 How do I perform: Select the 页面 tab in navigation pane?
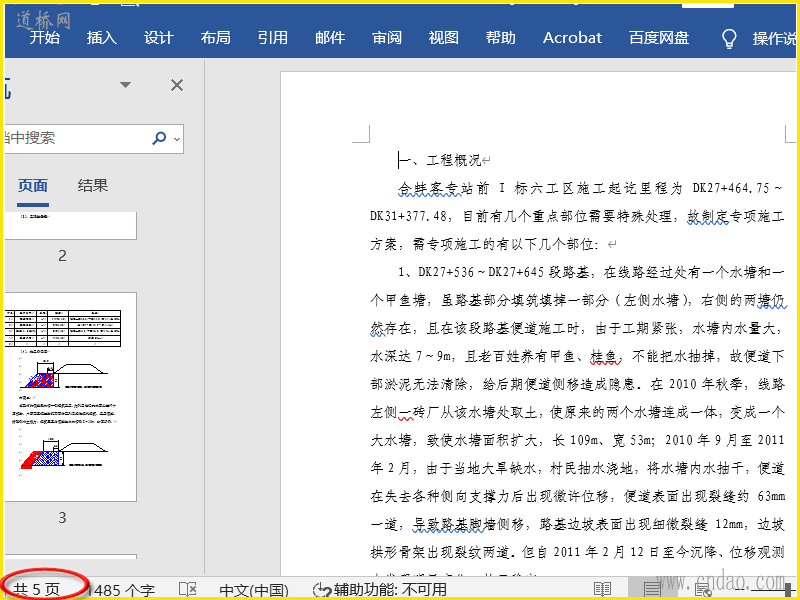coord(32,185)
